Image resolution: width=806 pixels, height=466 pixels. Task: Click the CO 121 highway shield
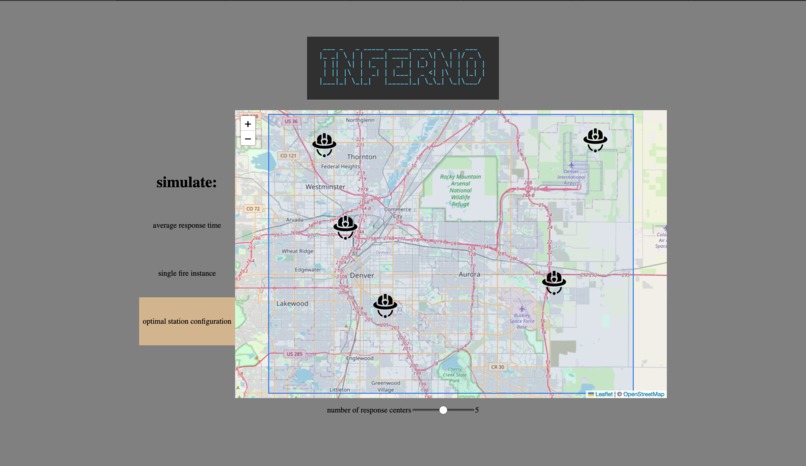click(288, 156)
